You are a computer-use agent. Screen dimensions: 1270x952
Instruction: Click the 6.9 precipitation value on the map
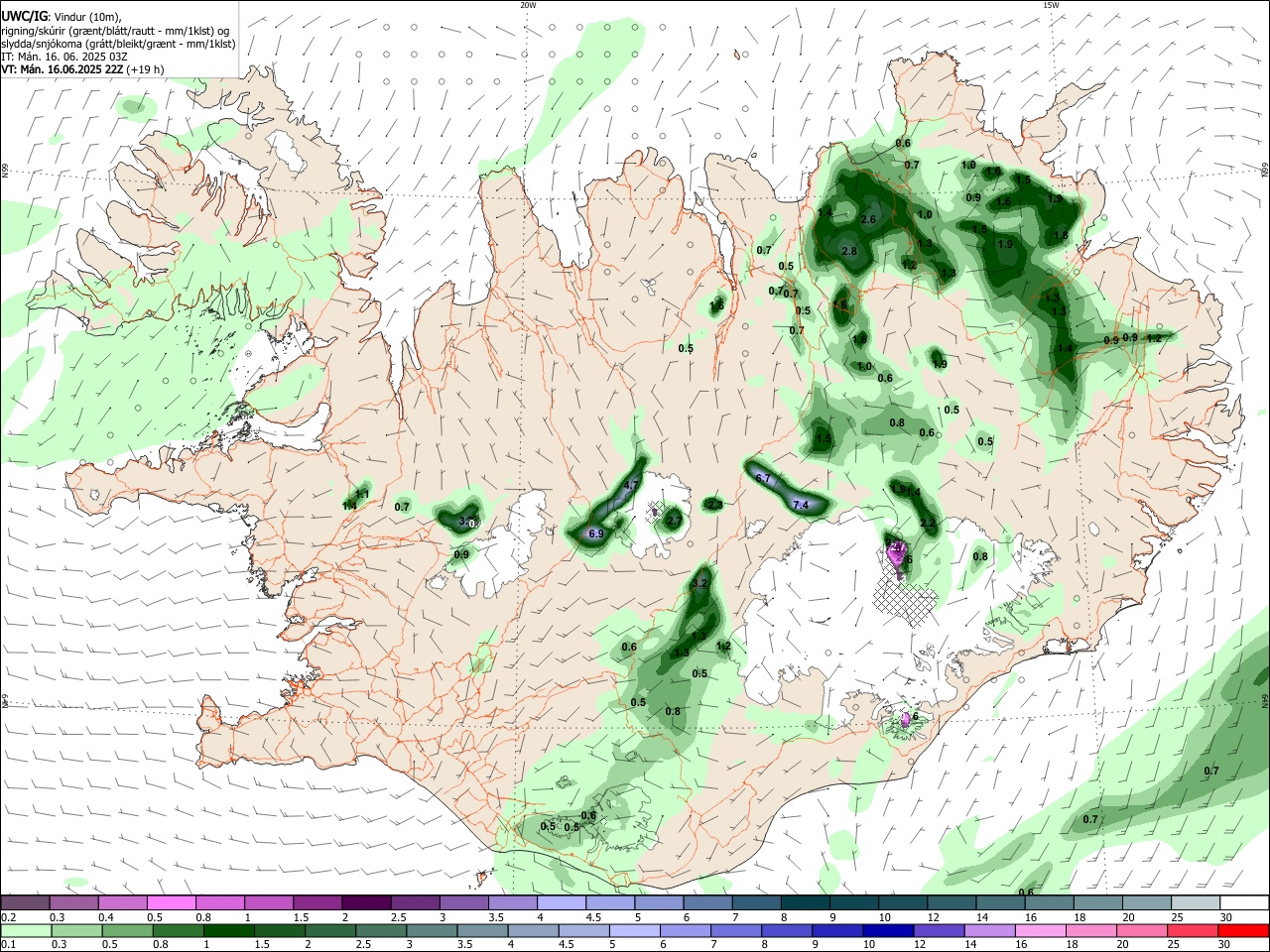pyautogui.click(x=595, y=534)
